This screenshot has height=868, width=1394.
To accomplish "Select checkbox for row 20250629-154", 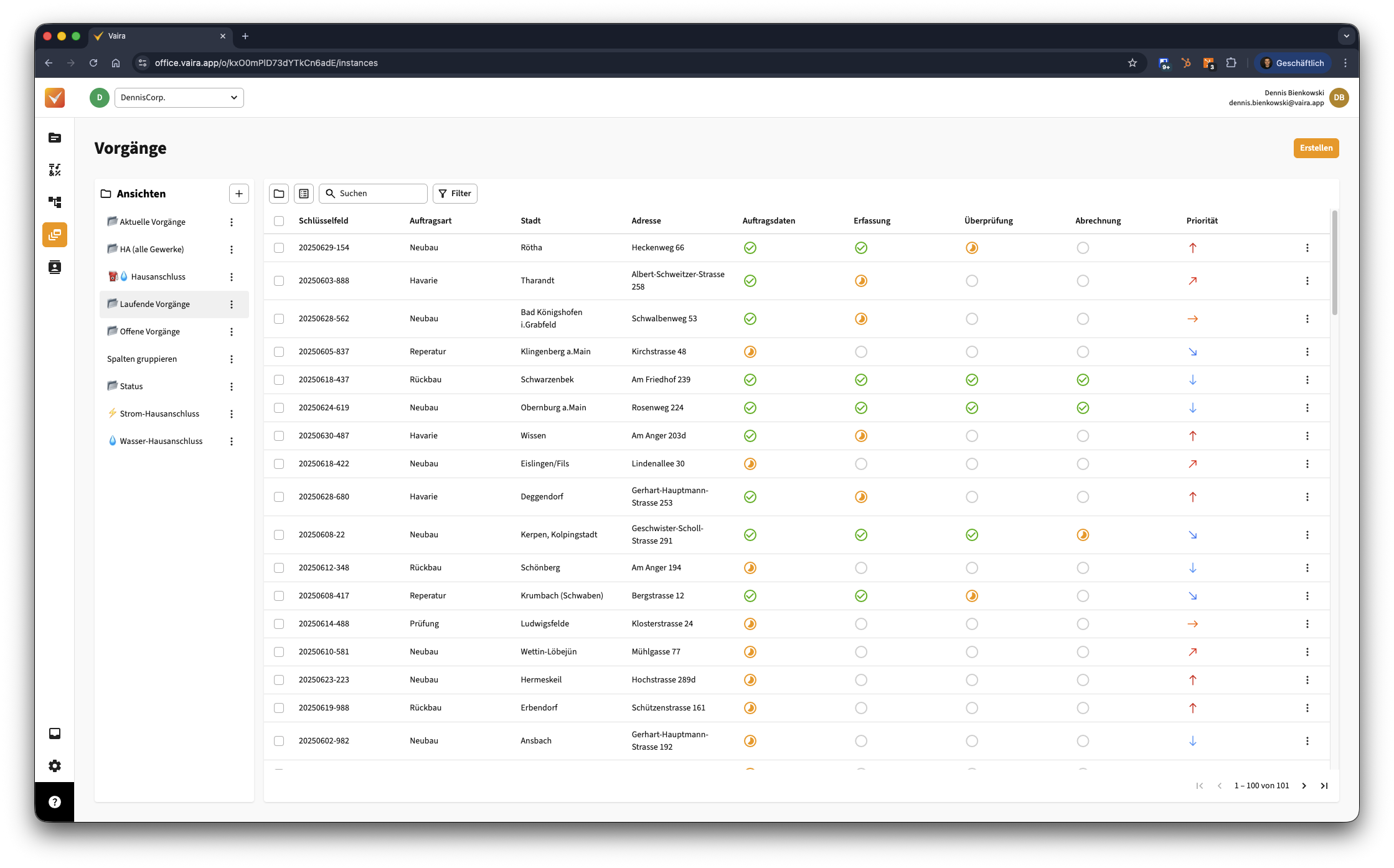I will (x=279, y=248).
